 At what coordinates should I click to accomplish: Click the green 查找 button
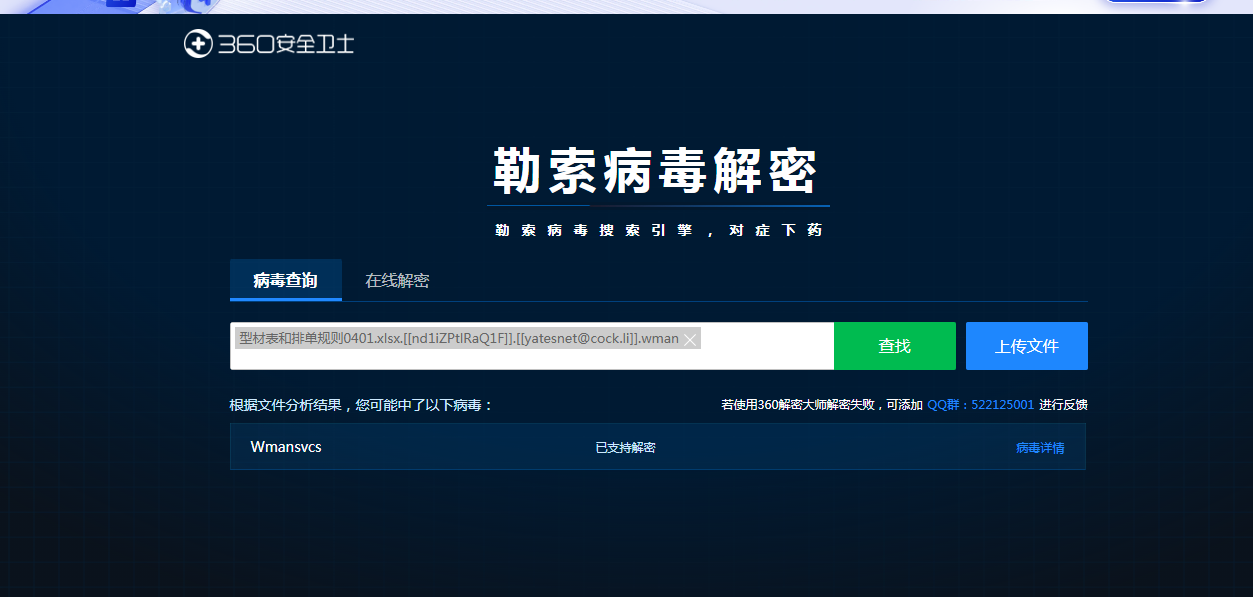pyautogui.click(x=895, y=346)
